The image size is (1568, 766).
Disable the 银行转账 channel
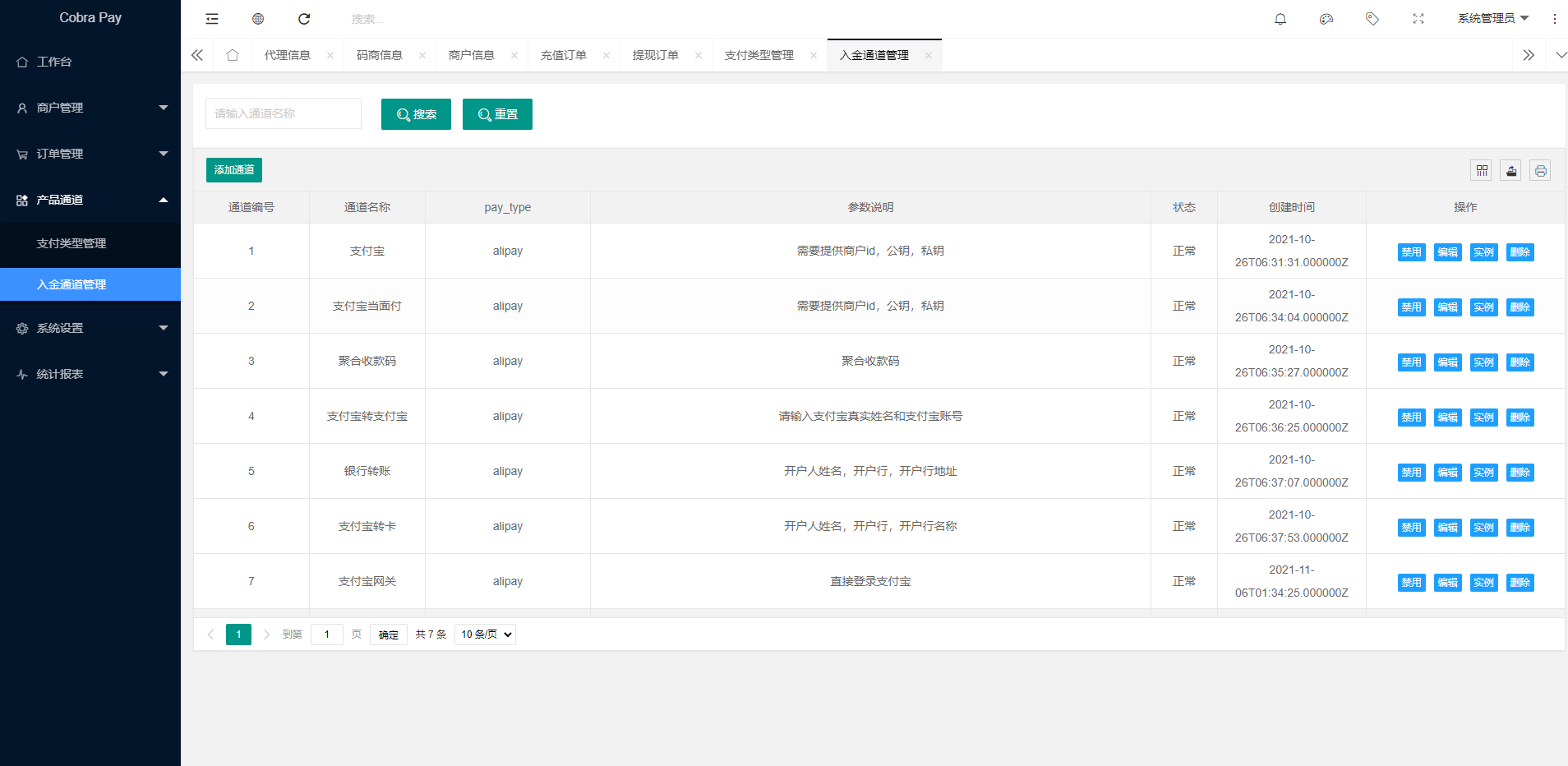coord(1411,472)
